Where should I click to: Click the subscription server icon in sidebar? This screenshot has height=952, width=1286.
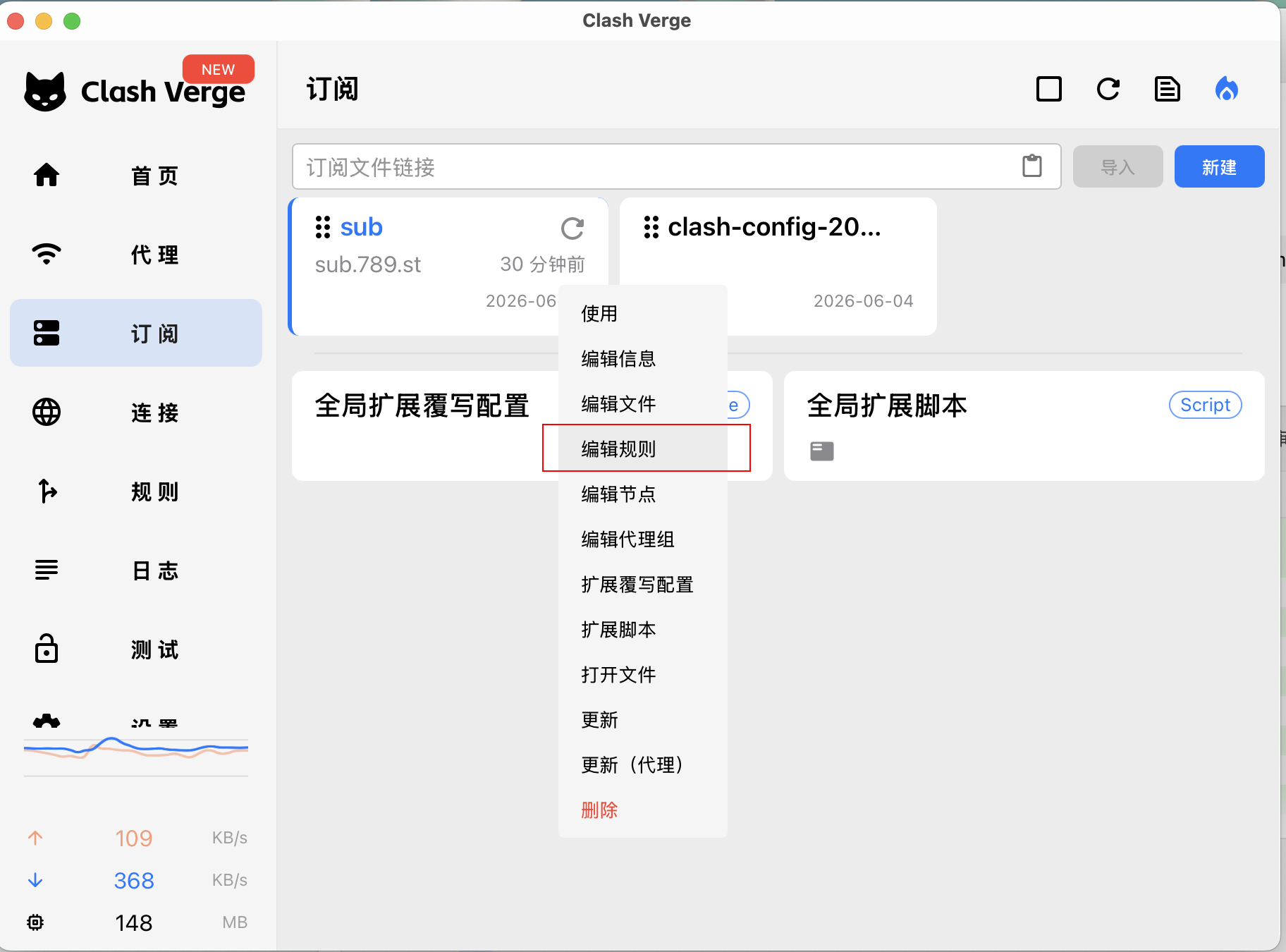click(47, 333)
